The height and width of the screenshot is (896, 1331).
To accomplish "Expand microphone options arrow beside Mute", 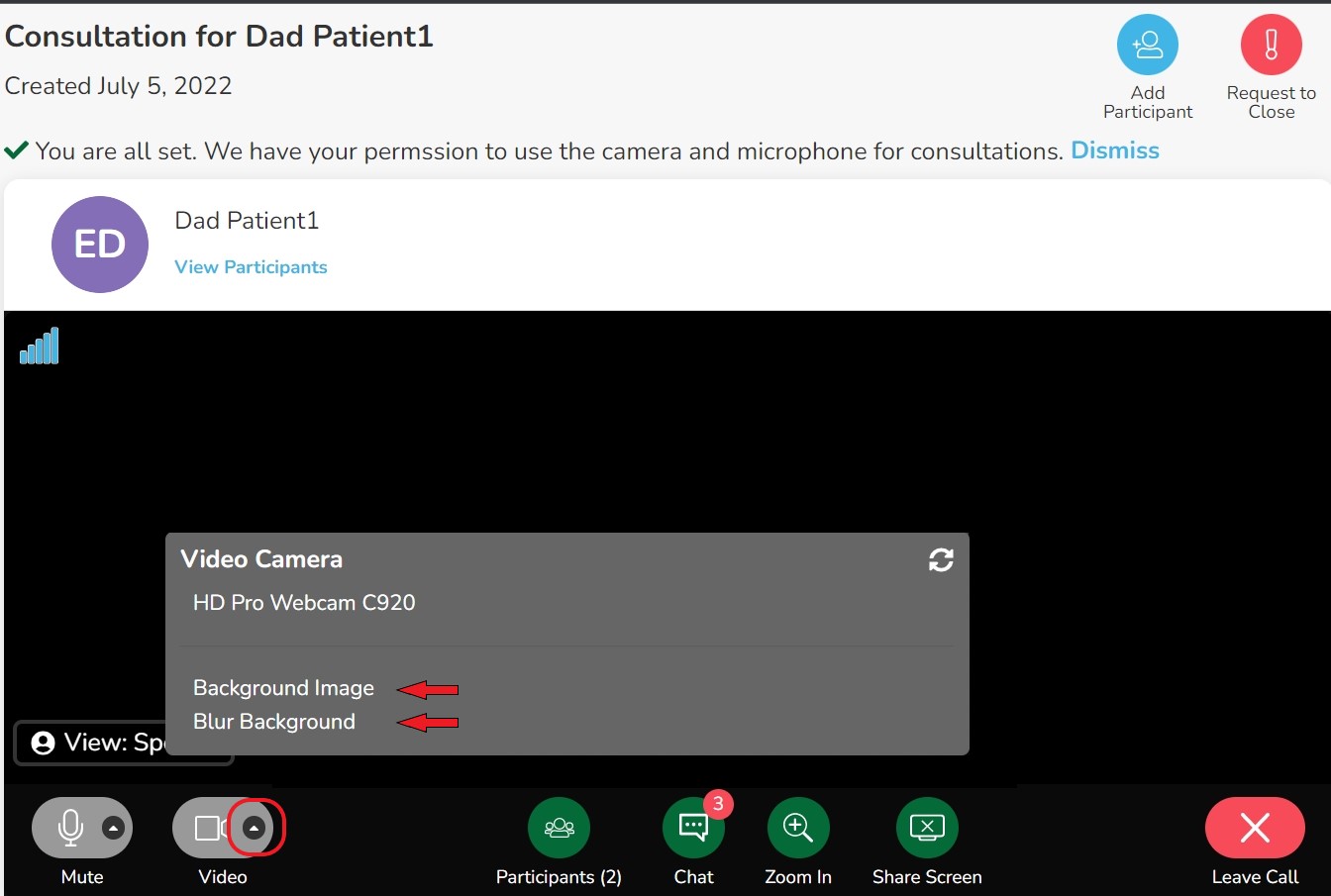I will 114,828.
